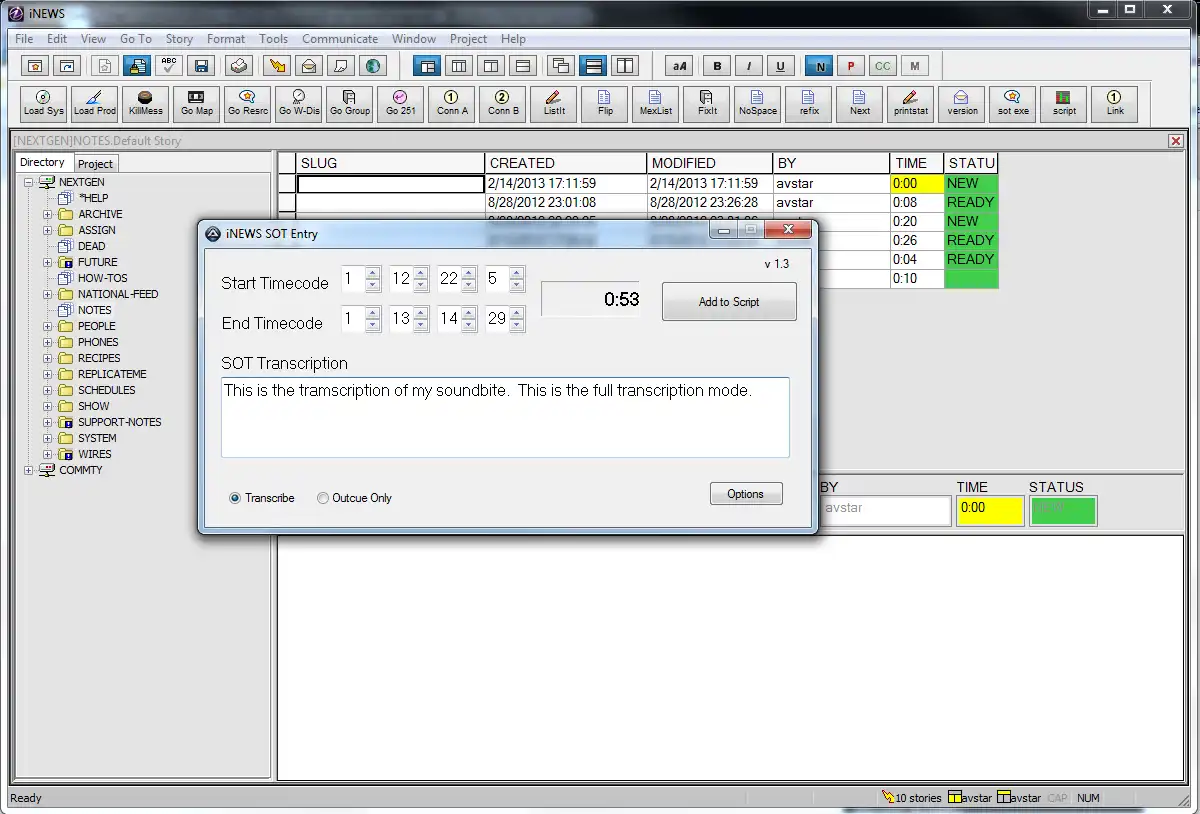The width and height of the screenshot is (1200, 814).
Task: Expand the WIRES folder node
Action: tap(47, 454)
